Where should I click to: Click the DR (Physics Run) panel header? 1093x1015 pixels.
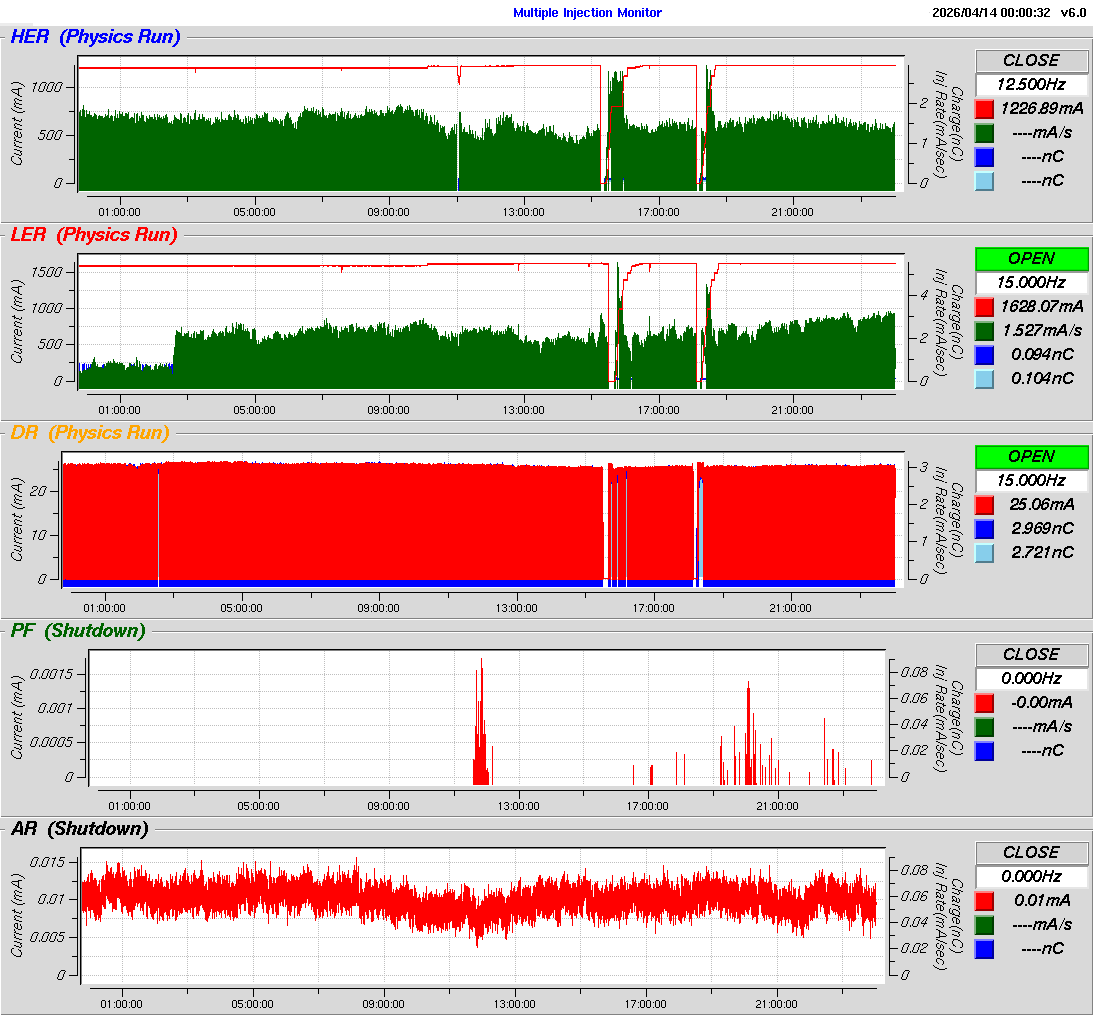point(89,433)
